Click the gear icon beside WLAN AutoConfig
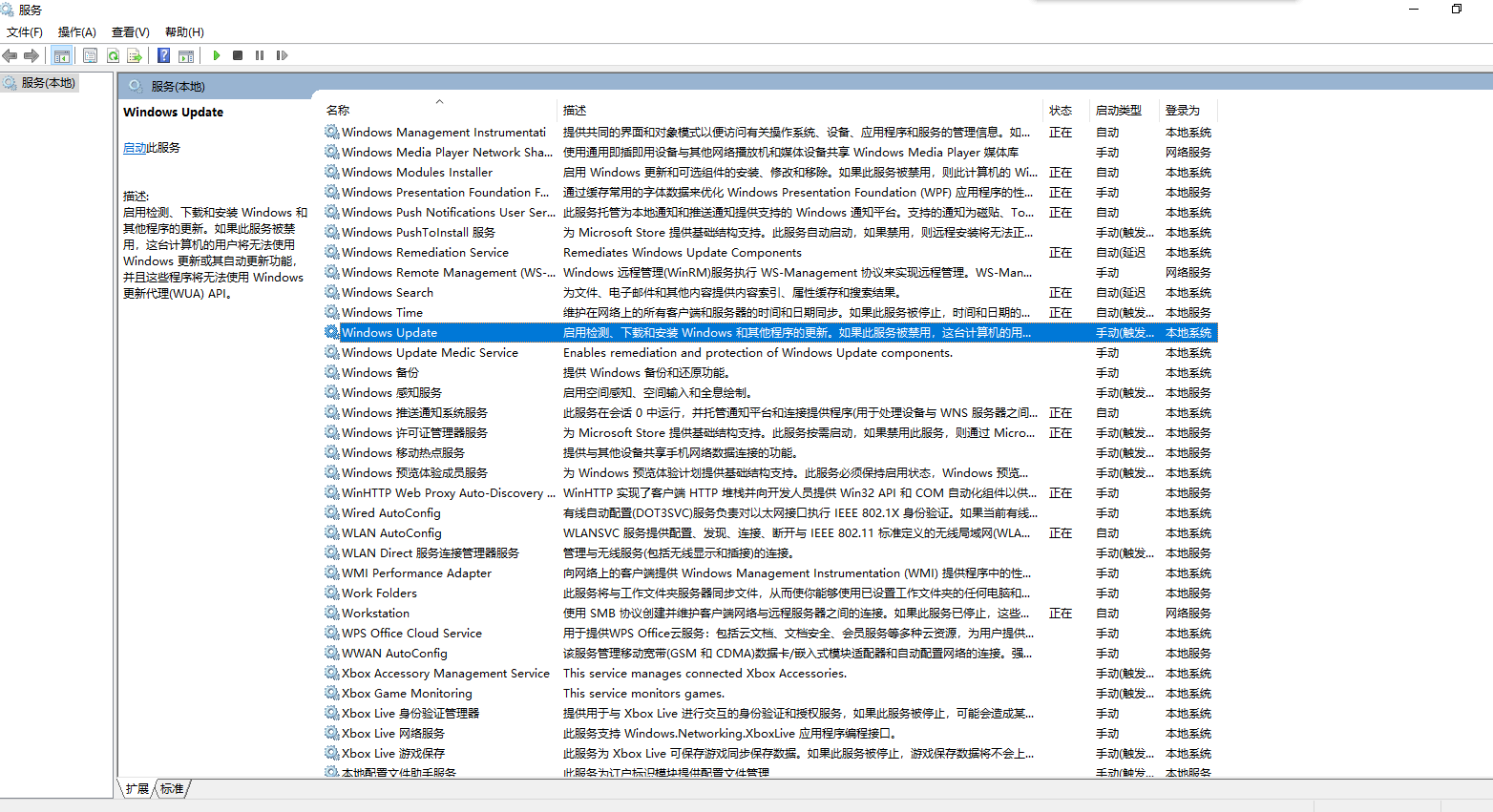The width and height of the screenshot is (1493, 812). (331, 532)
